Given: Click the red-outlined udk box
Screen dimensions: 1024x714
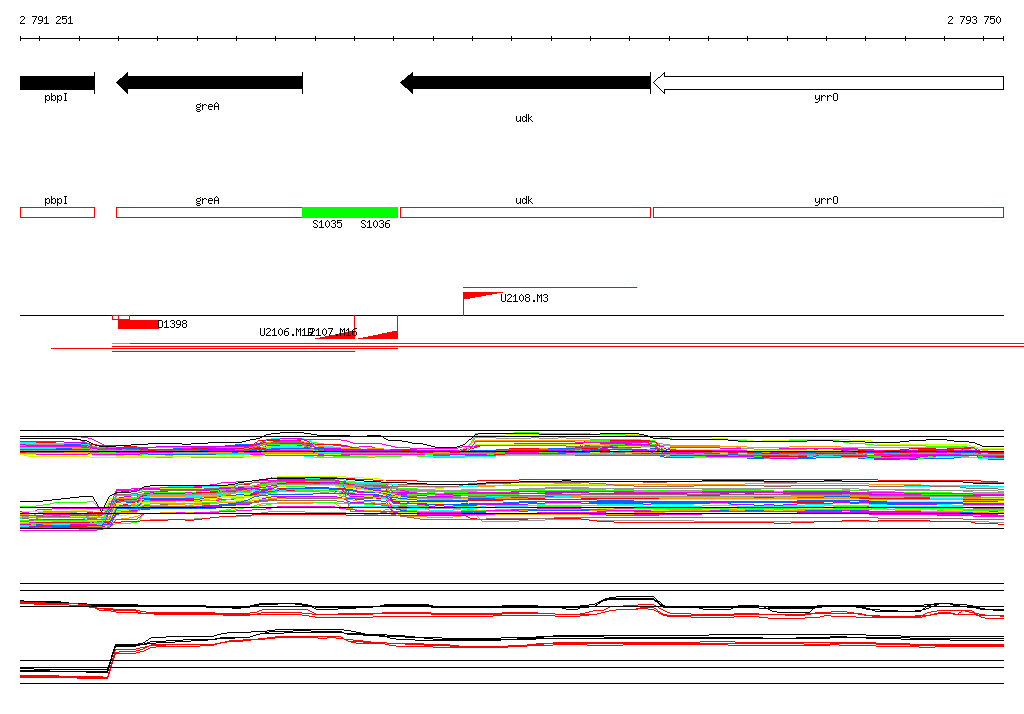Looking at the screenshot, I should (525, 212).
